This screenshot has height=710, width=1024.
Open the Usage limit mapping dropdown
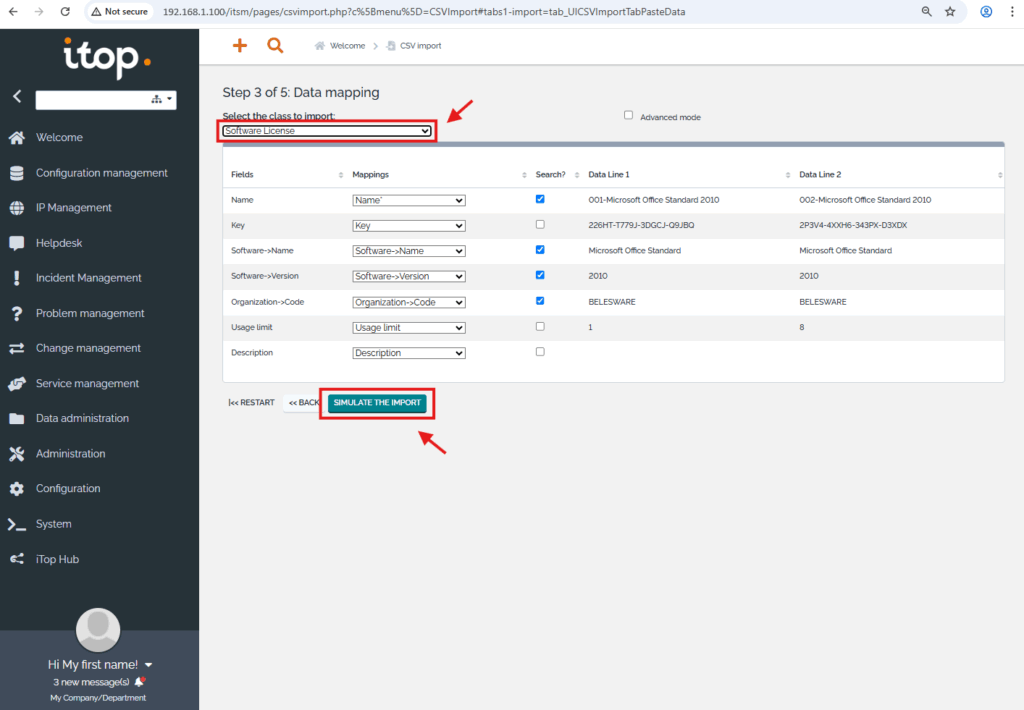pyautogui.click(x=409, y=327)
